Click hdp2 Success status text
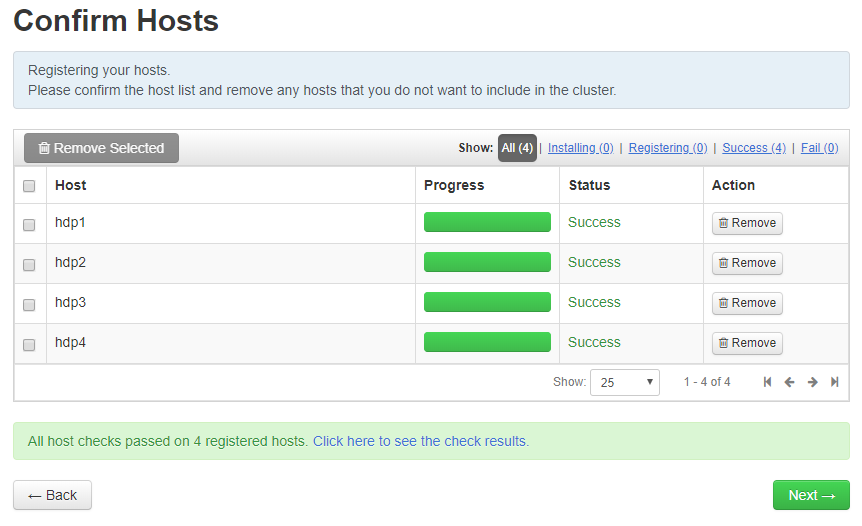 pos(594,262)
